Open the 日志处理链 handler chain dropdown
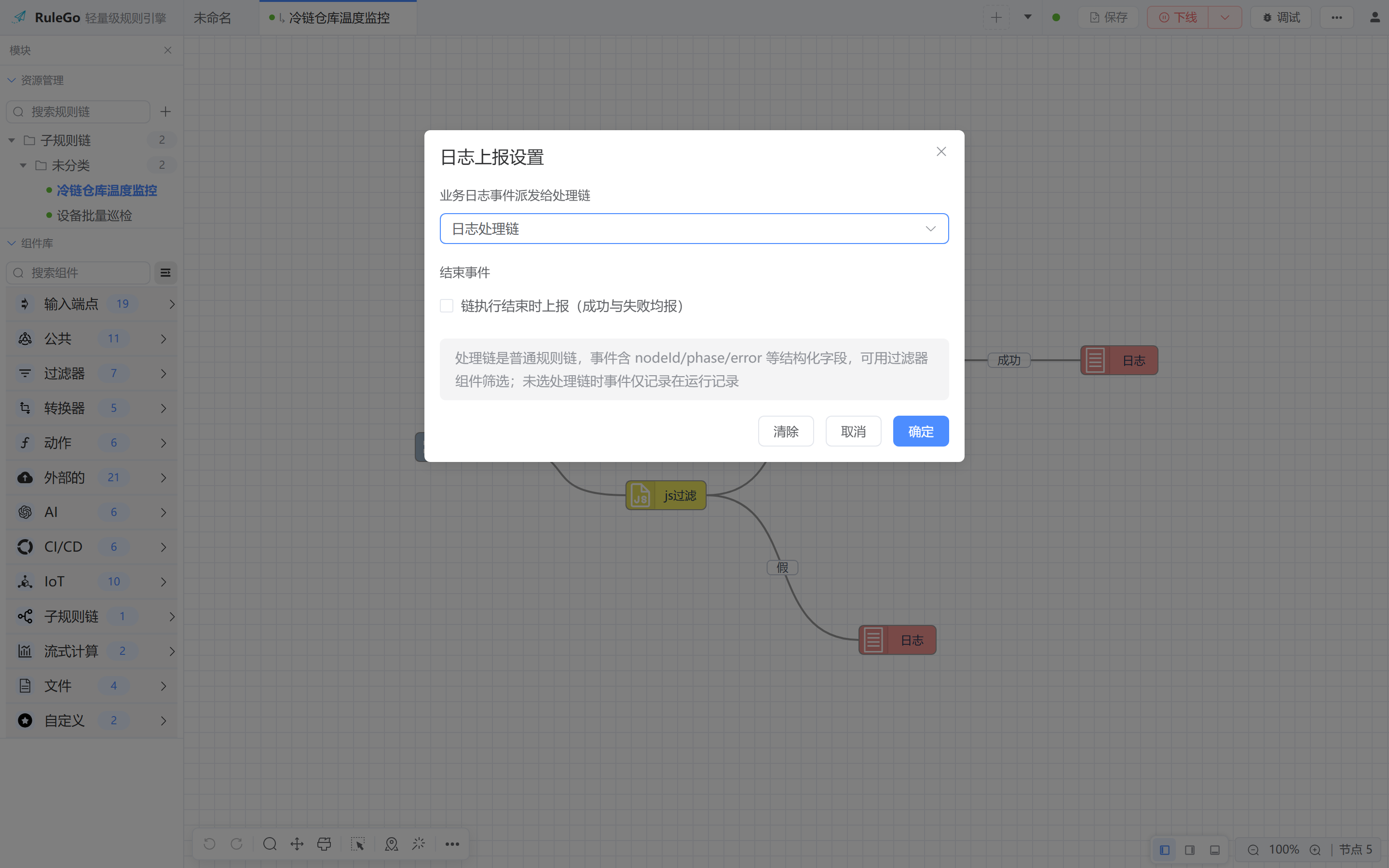1389x868 pixels. [x=694, y=229]
